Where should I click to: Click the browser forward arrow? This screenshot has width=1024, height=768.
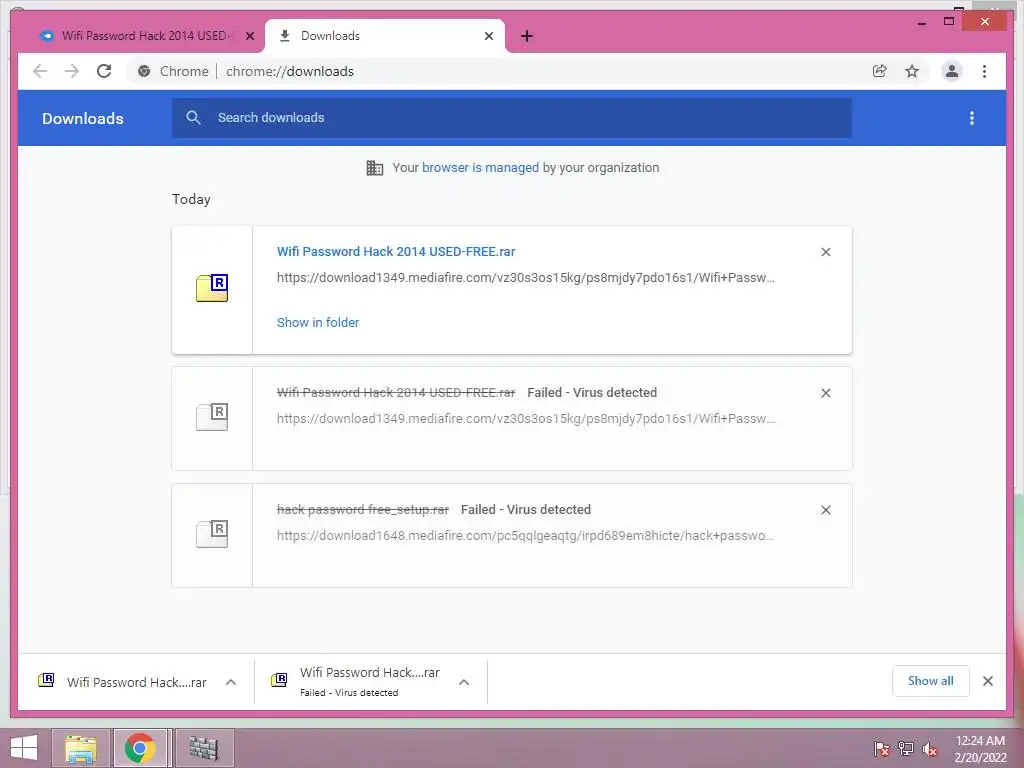click(x=72, y=71)
